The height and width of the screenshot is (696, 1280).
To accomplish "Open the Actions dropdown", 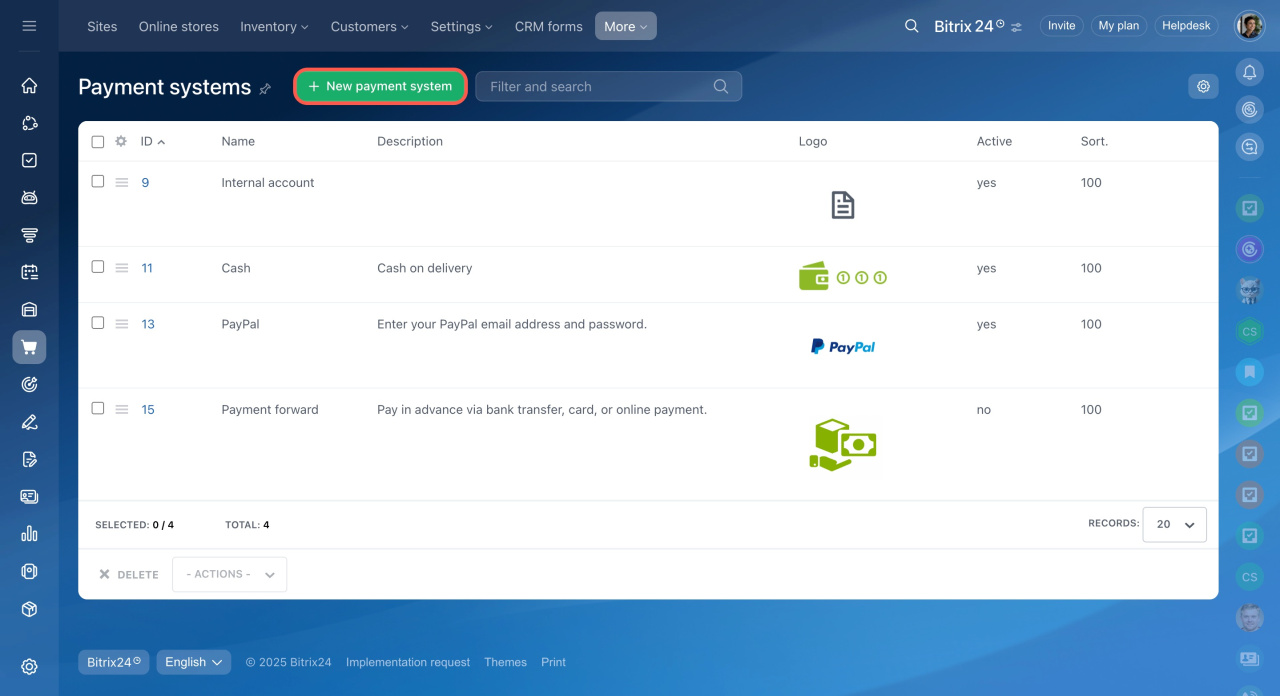I will pos(229,574).
